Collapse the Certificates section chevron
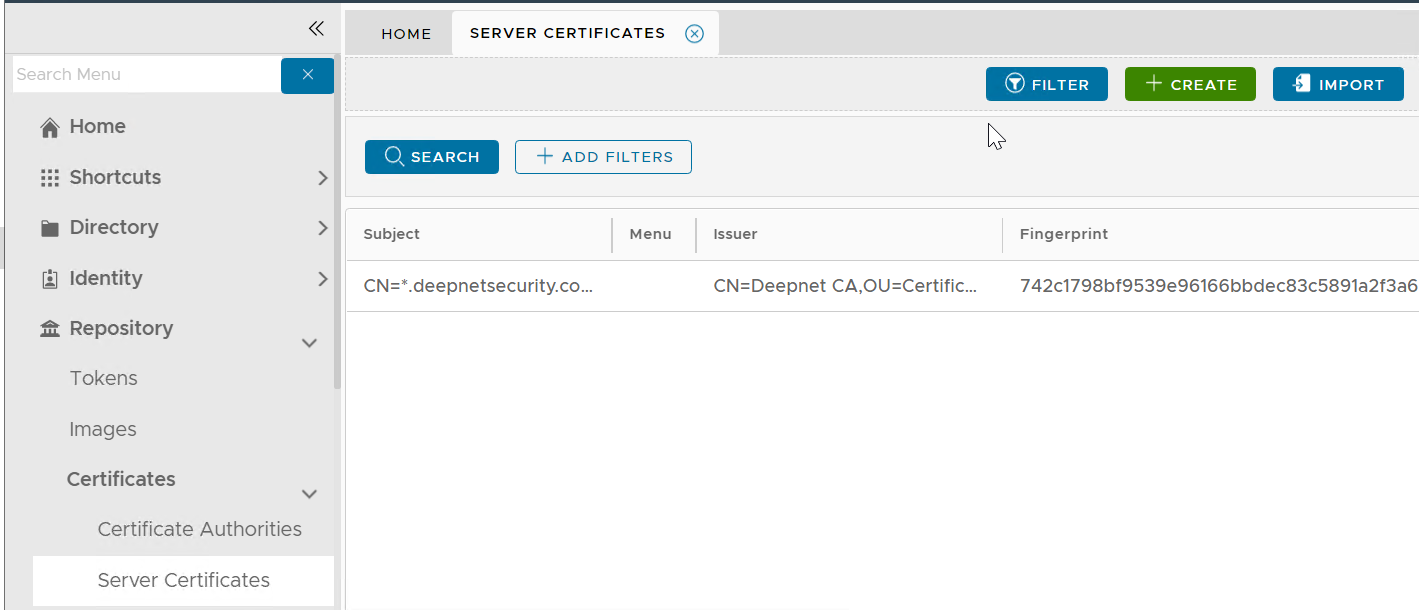1419x610 pixels. click(x=310, y=494)
